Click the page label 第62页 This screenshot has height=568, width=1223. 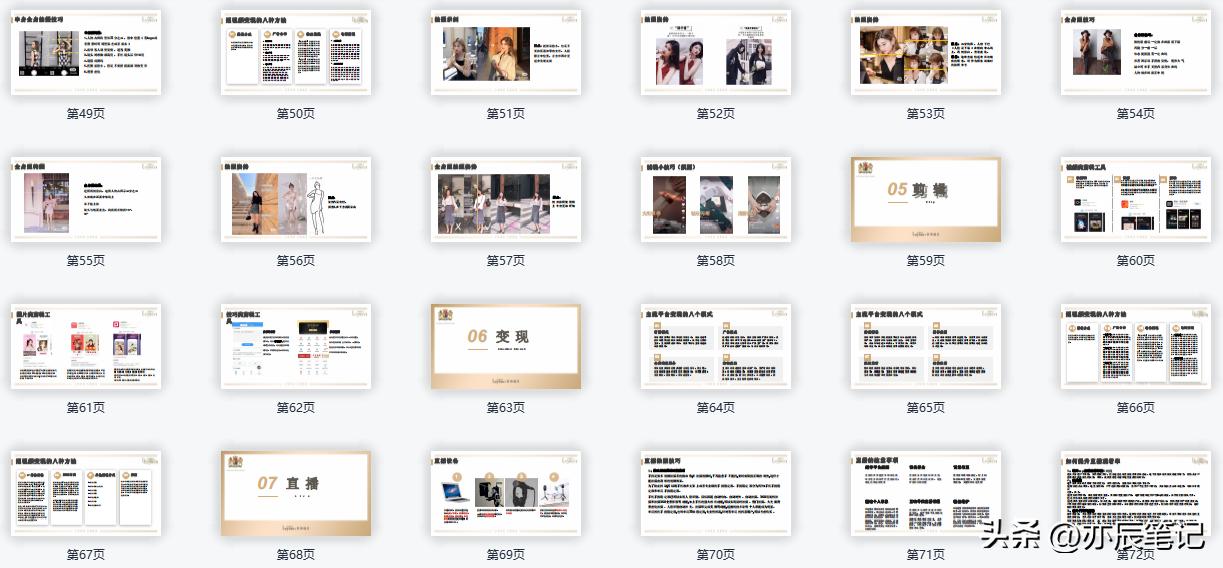click(296, 408)
